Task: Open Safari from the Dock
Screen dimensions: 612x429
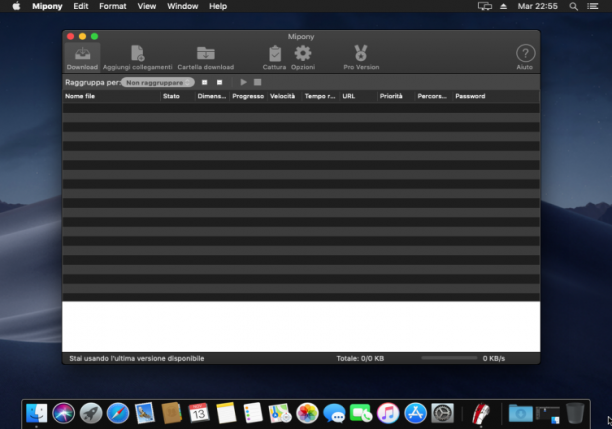Action: point(118,413)
